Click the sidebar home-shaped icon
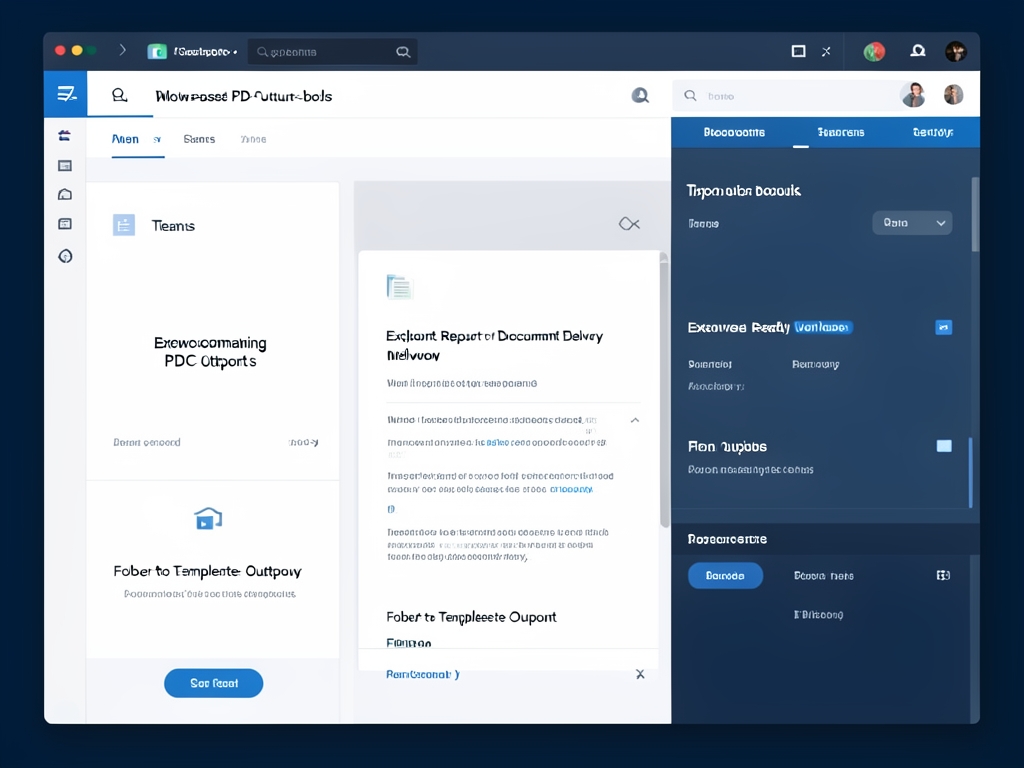 pyautogui.click(x=65, y=195)
